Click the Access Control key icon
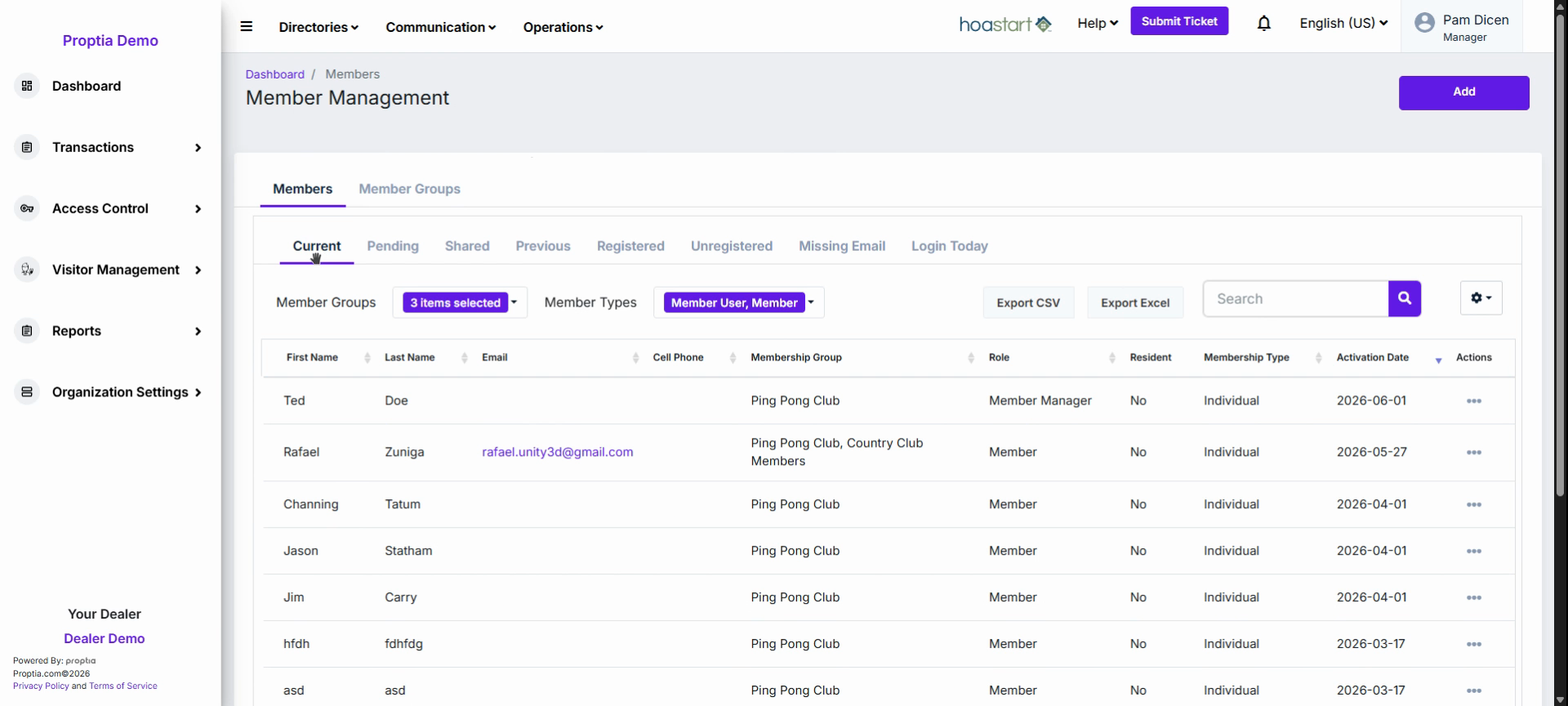Screen dimensions: 1568x706 point(27,208)
